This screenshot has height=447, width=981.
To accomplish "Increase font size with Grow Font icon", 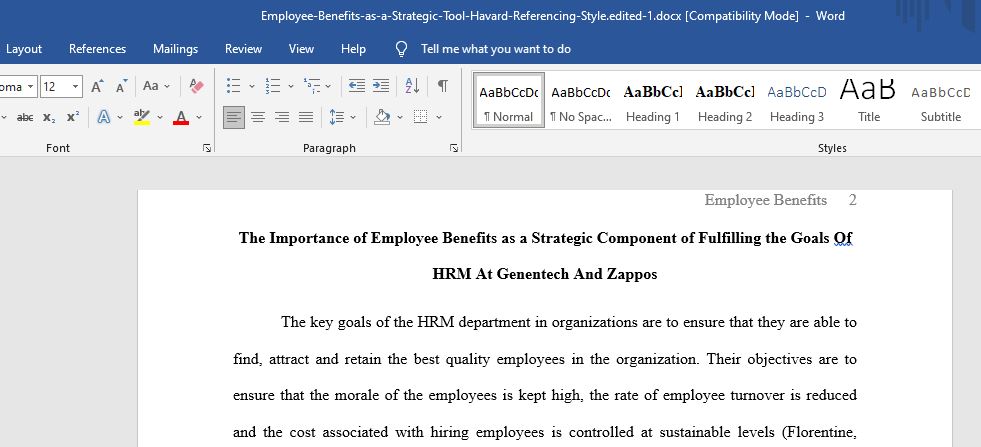I will [97, 86].
